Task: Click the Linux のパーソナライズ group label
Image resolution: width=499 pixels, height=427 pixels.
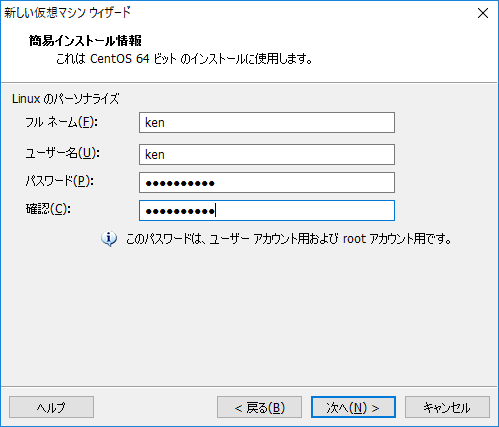Action: coord(65,99)
